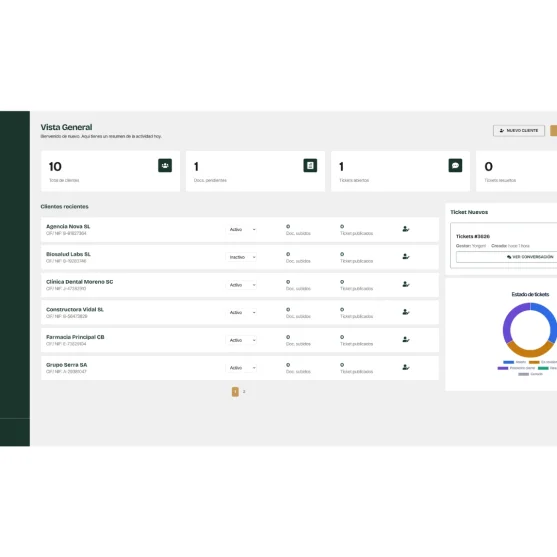The height and width of the screenshot is (557, 557).
Task: Click the chat bubble icon on the open tickets card
Action: [x=455, y=166]
